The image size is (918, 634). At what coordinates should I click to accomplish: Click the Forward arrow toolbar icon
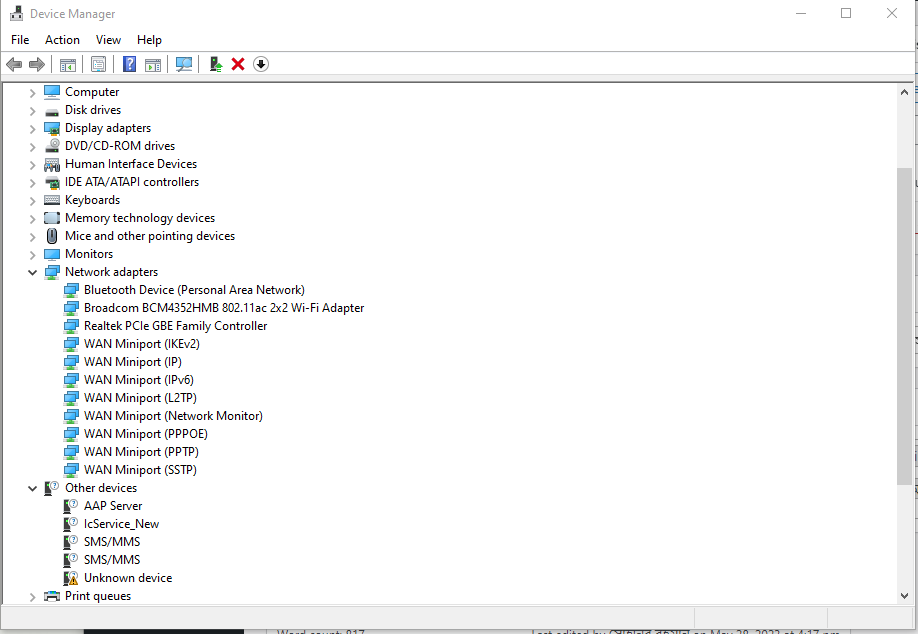tap(37, 64)
